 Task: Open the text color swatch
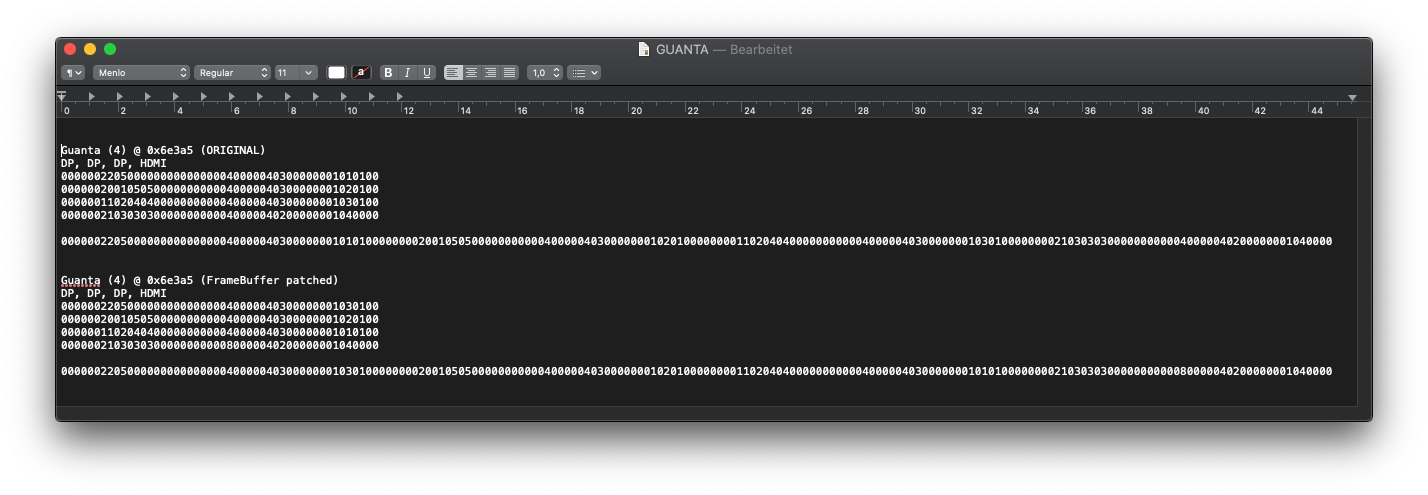pos(337,73)
